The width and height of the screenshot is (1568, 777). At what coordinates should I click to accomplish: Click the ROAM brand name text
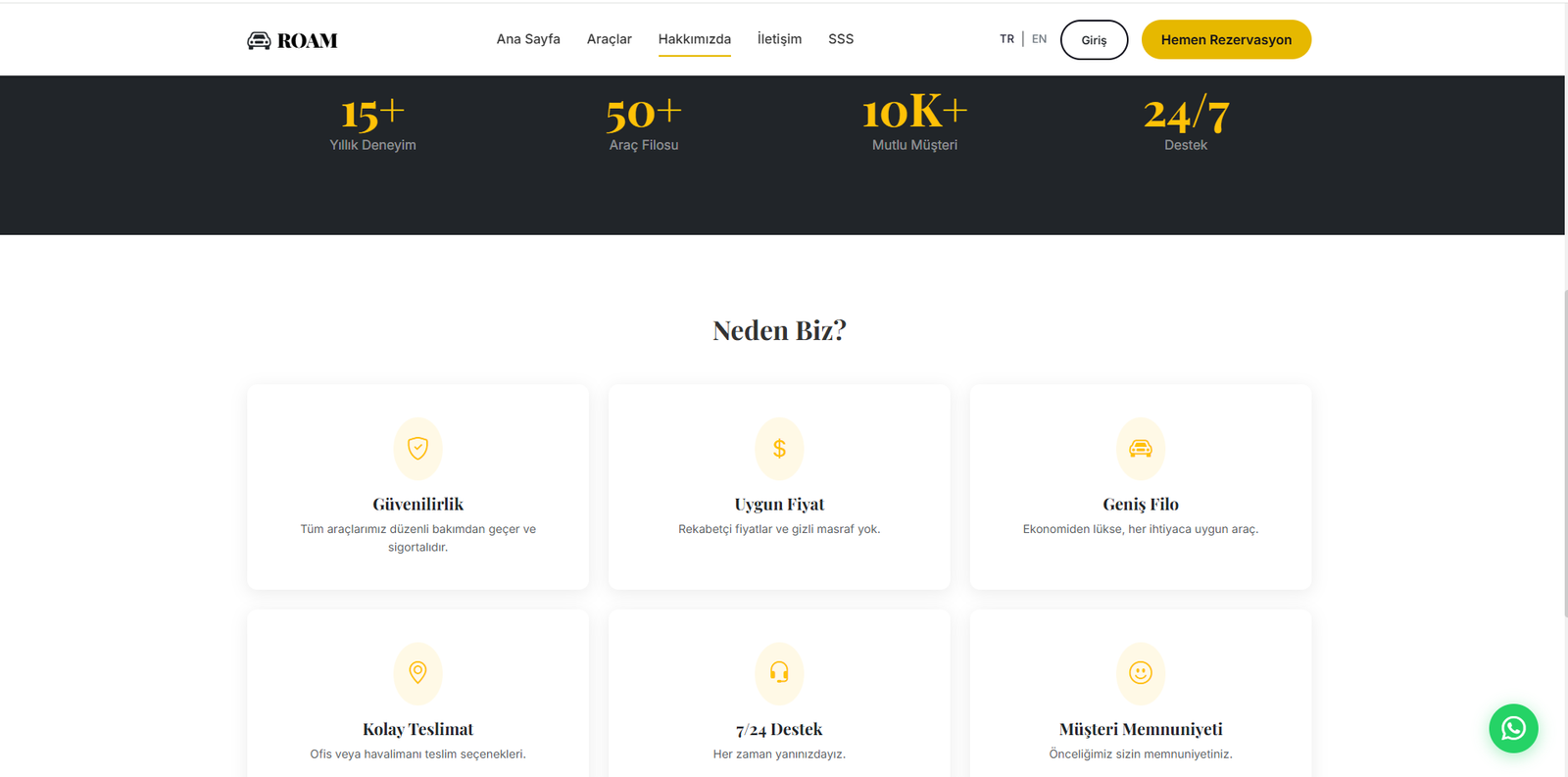[307, 41]
